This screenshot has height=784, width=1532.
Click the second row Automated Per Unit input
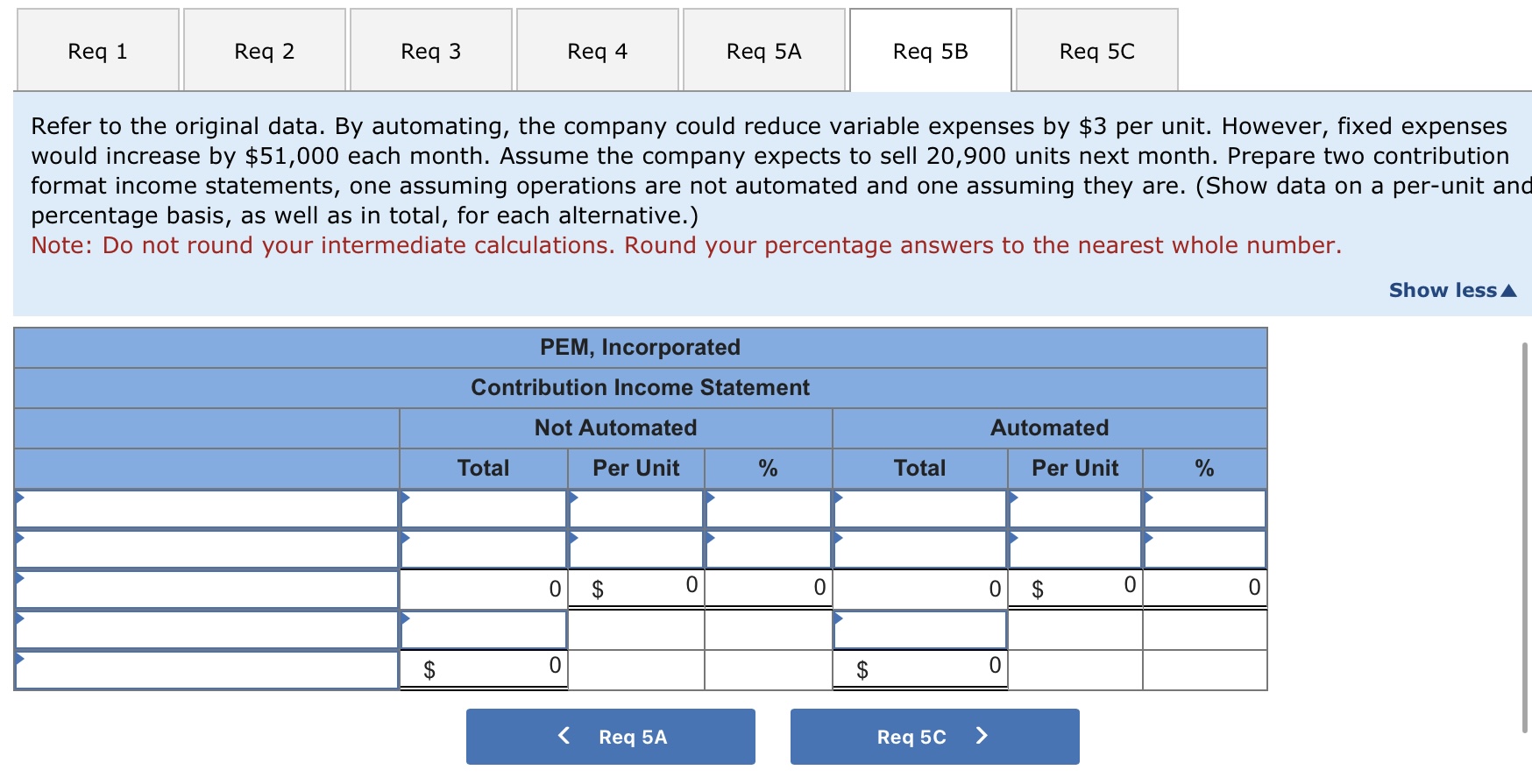(1073, 547)
